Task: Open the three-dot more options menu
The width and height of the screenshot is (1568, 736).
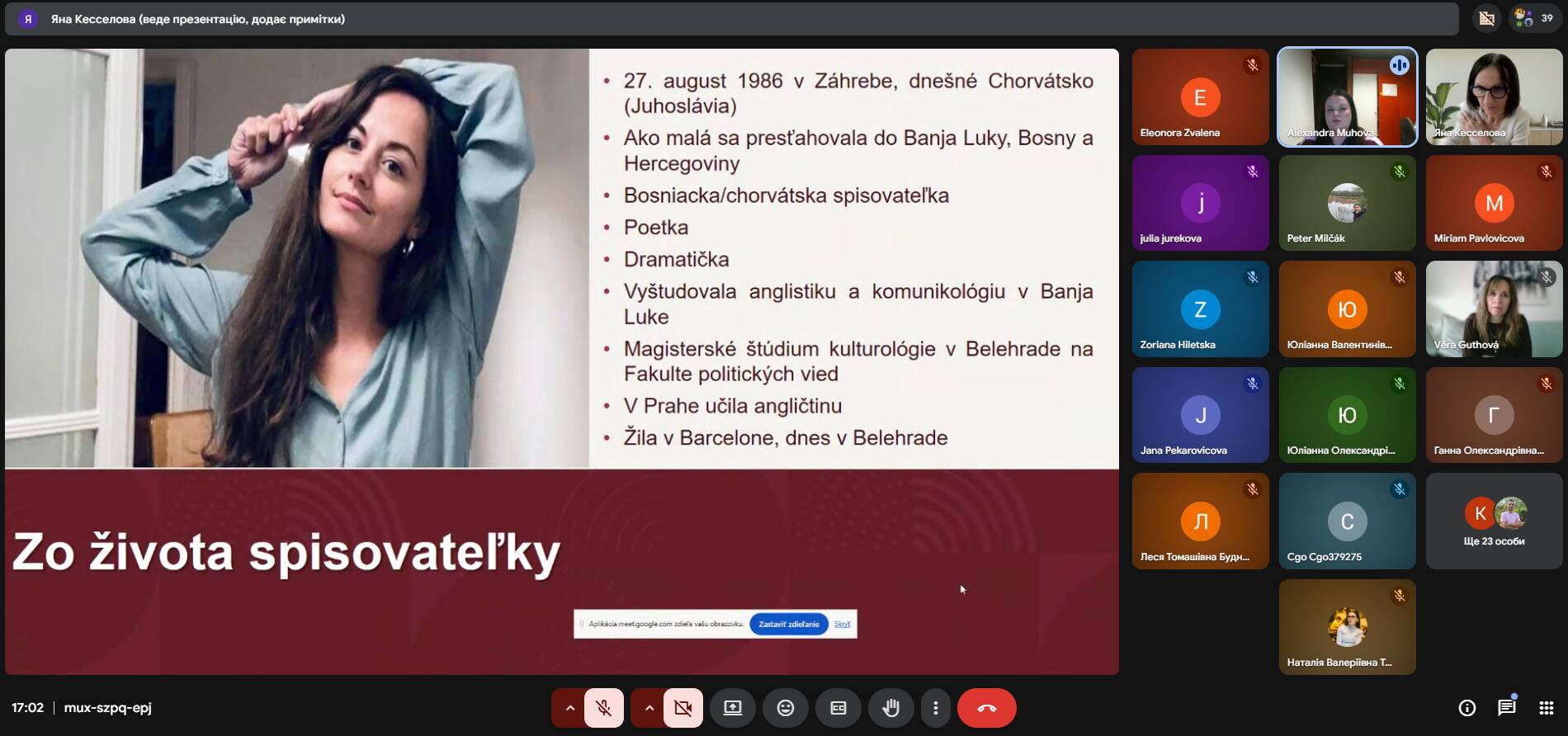Action: 935,708
